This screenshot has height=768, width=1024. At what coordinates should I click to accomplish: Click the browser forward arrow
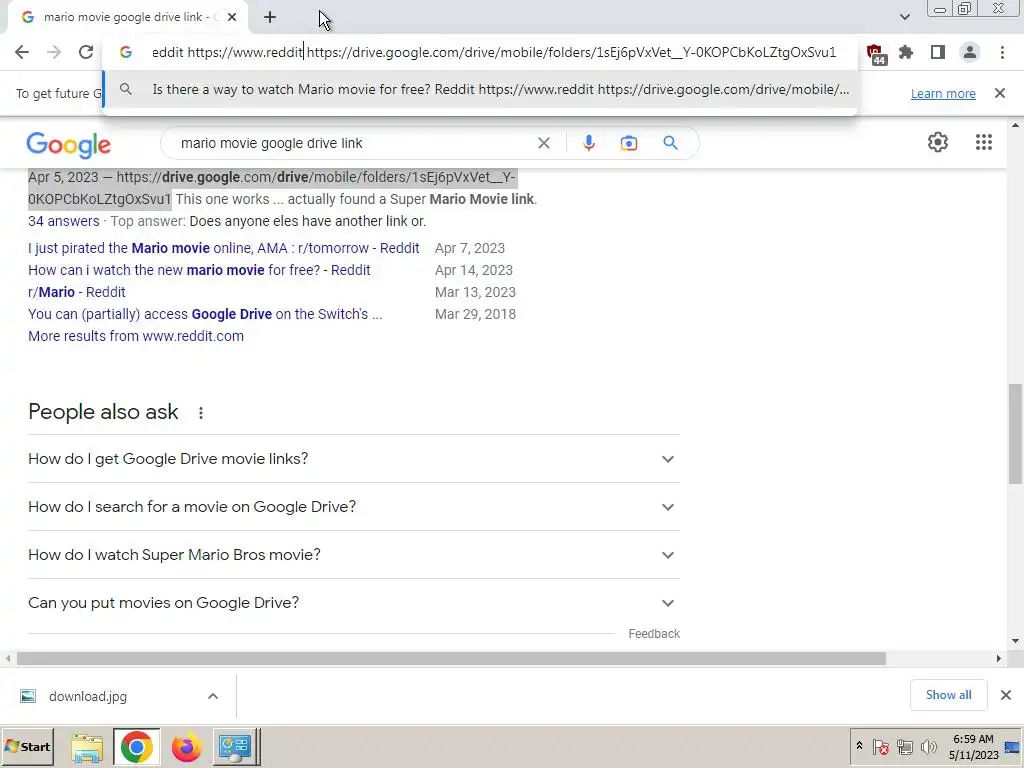coord(54,52)
